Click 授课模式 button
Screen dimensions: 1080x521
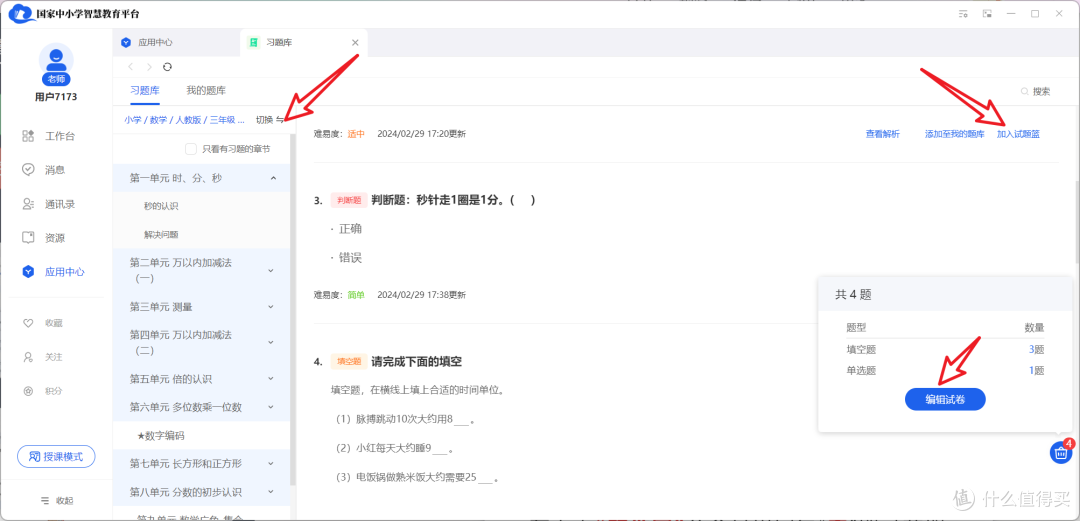coord(56,456)
